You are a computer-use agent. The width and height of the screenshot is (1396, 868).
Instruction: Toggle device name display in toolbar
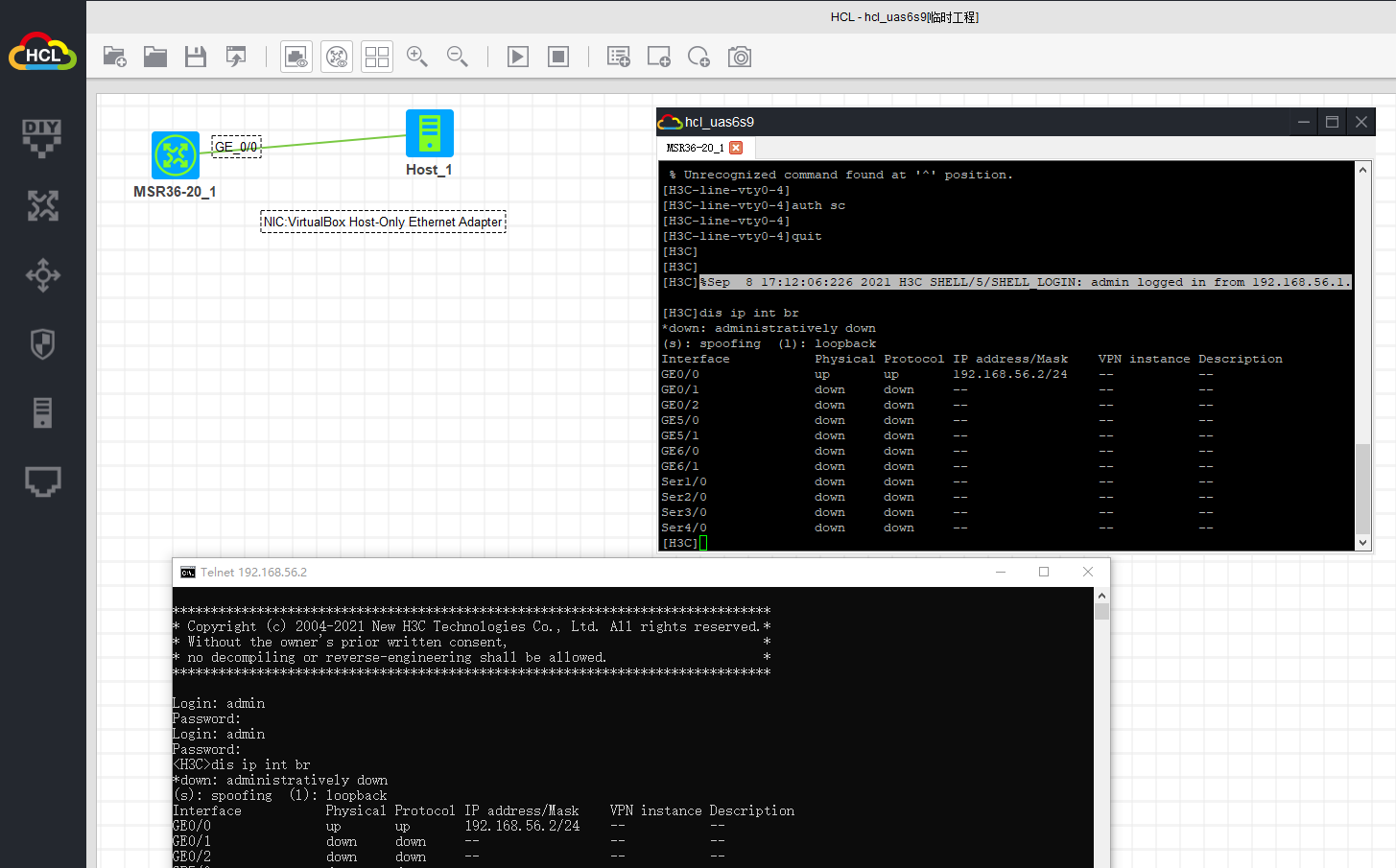point(337,58)
